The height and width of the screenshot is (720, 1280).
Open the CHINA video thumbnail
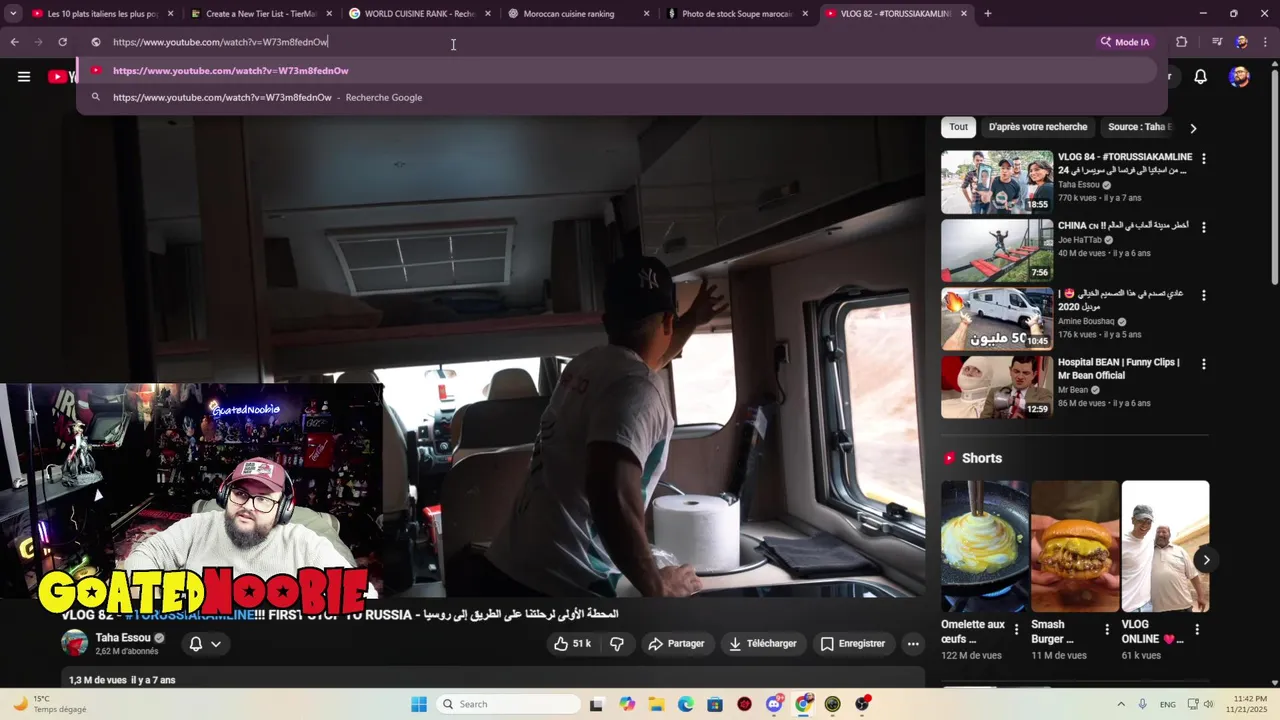click(997, 250)
